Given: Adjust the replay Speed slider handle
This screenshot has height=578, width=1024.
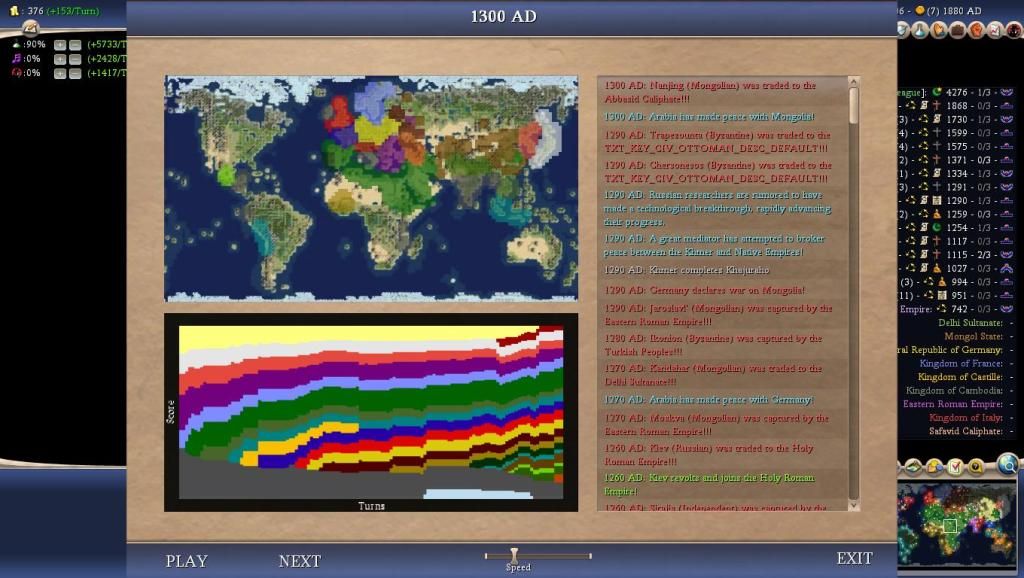Looking at the screenshot, I should pyautogui.click(x=515, y=555).
